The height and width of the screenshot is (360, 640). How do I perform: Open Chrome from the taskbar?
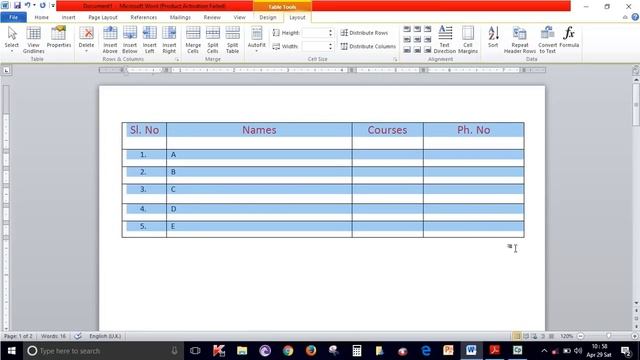coord(288,351)
